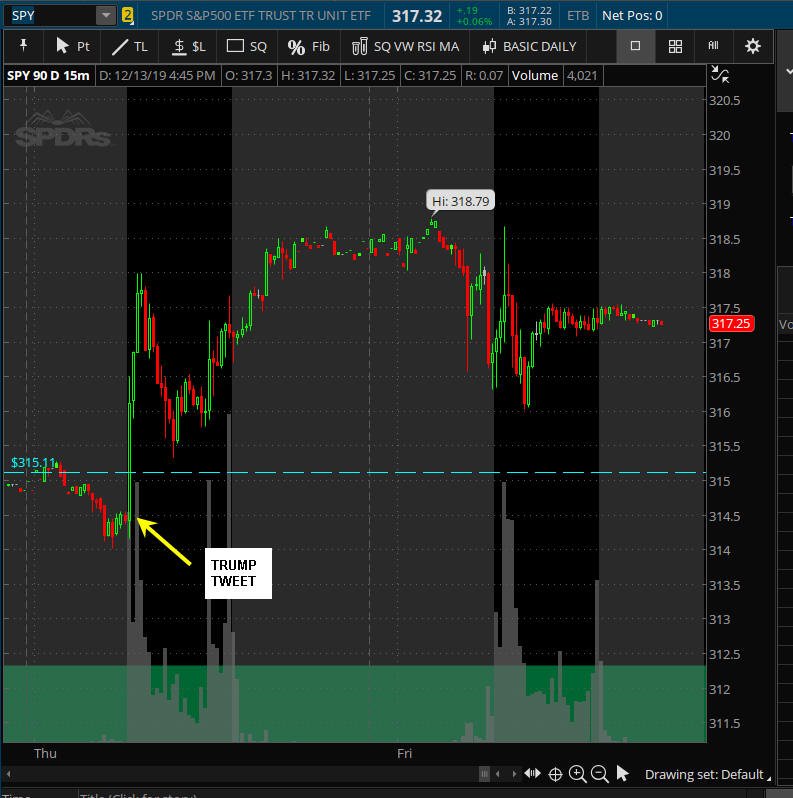
Task: Open the BASIC DAILY chart style
Action: (529, 47)
